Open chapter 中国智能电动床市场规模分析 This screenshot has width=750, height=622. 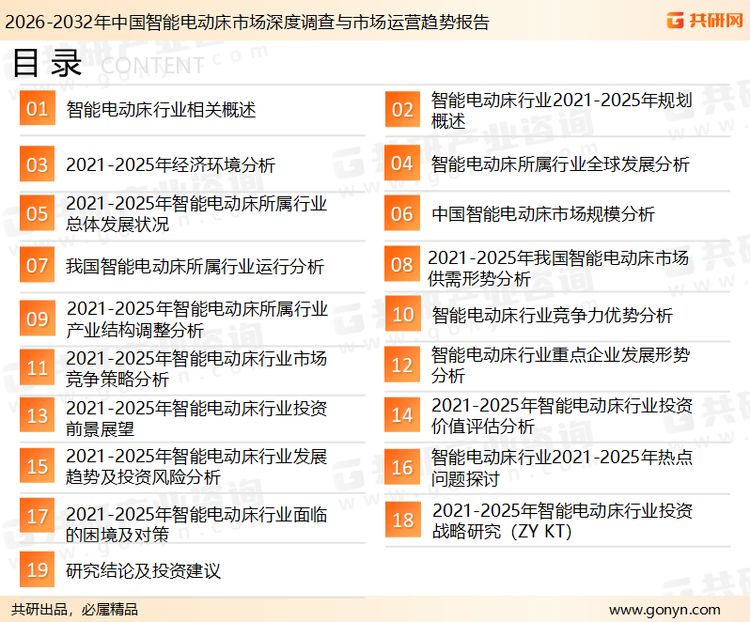coord(543,214)
